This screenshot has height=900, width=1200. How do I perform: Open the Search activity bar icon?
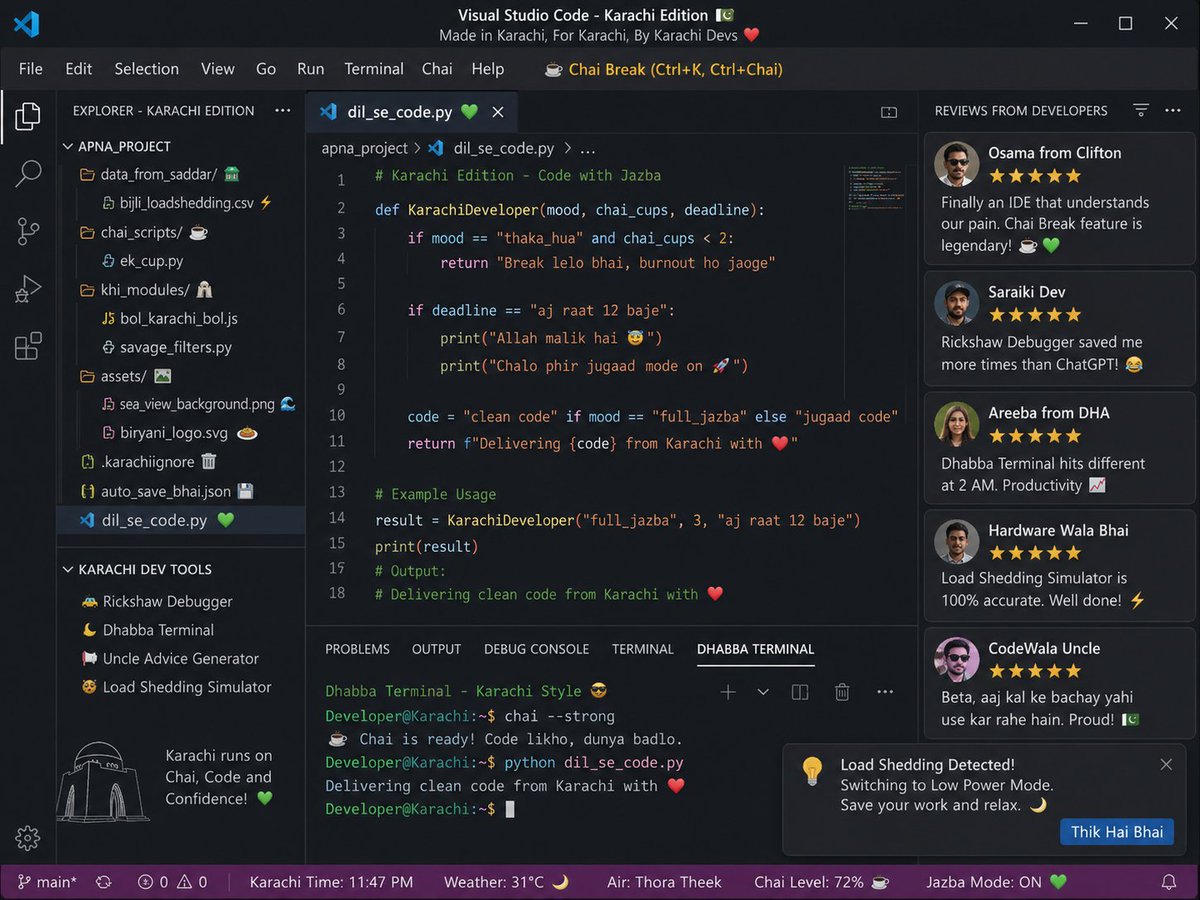(28, 173)
